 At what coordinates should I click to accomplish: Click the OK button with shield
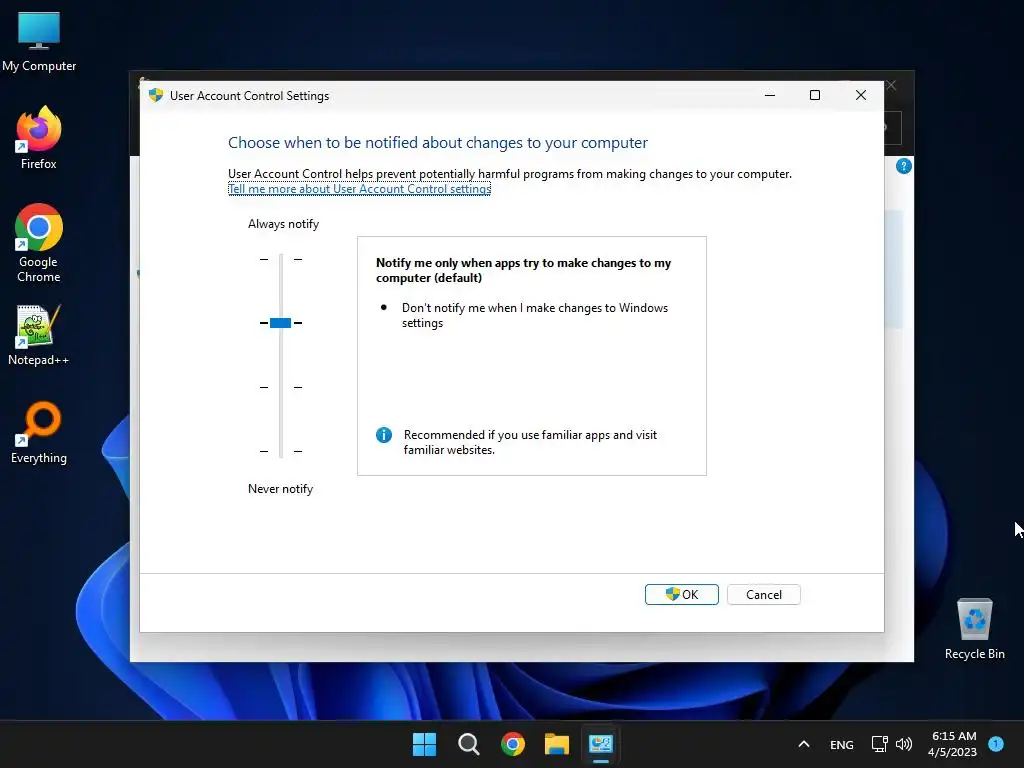tap(681, 594)
